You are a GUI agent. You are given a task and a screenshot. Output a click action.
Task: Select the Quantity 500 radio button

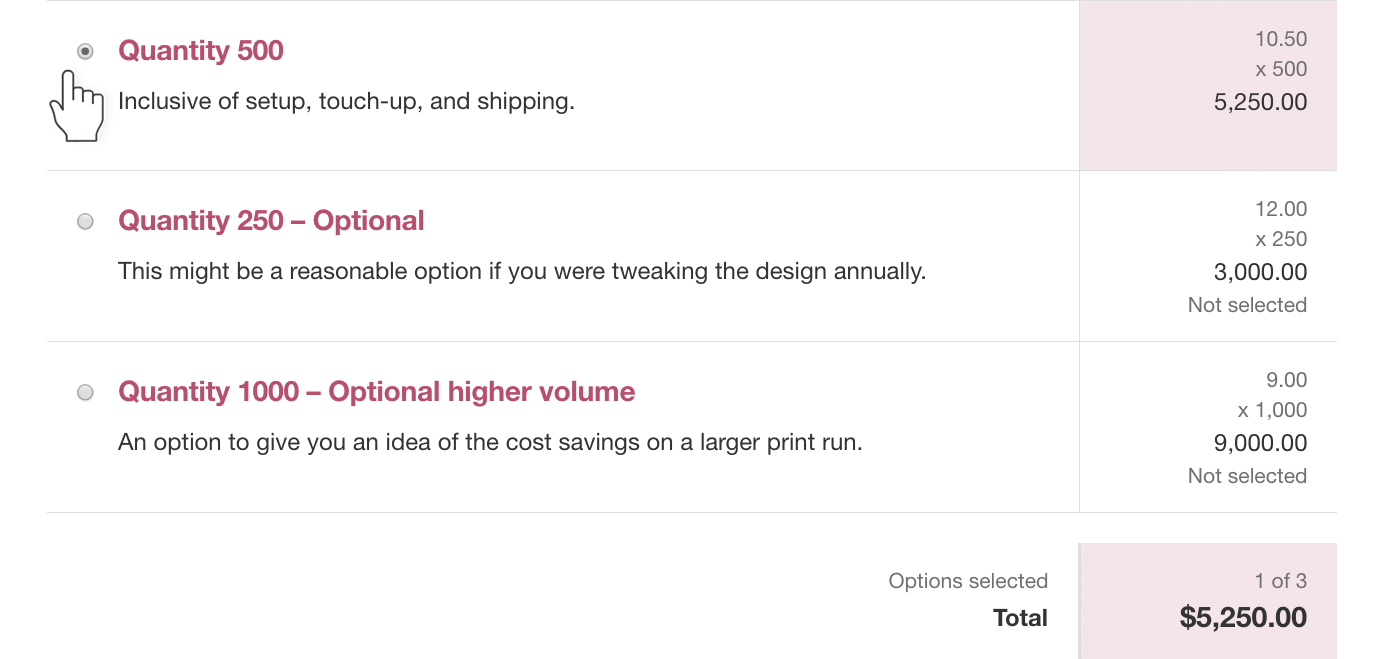coord(85,51)
